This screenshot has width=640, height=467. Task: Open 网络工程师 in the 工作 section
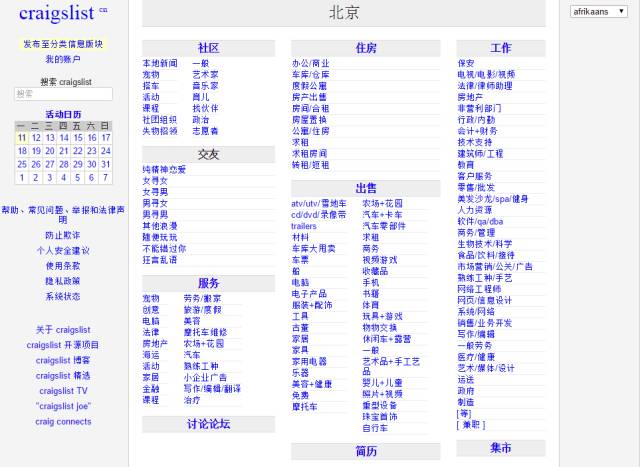479,289
